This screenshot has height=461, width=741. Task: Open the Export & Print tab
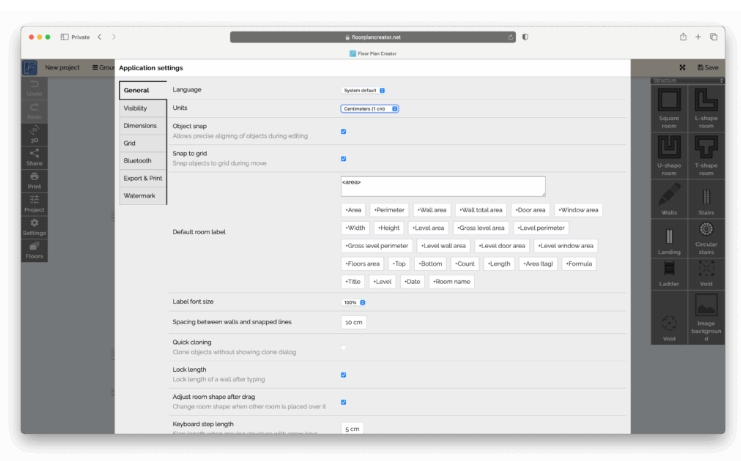(x=142, y=178)
